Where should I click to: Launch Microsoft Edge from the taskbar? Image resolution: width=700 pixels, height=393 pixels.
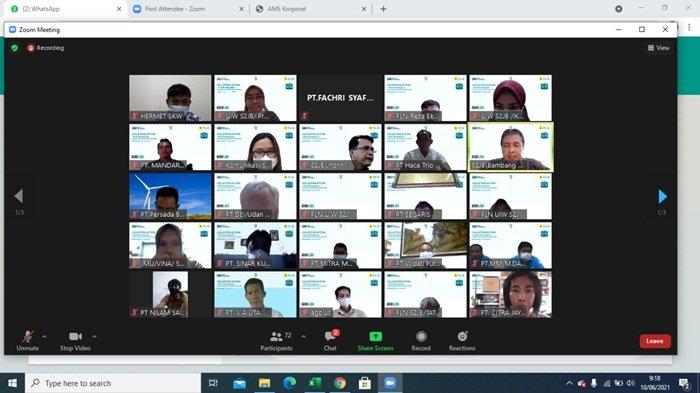(289, 383)
